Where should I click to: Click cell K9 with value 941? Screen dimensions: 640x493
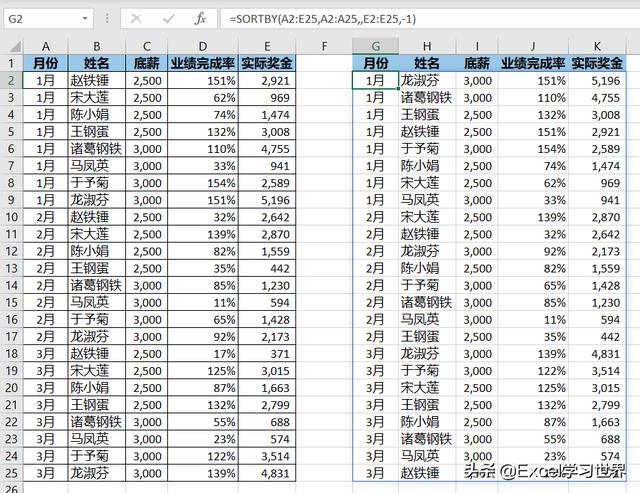(x=597, y=200)
